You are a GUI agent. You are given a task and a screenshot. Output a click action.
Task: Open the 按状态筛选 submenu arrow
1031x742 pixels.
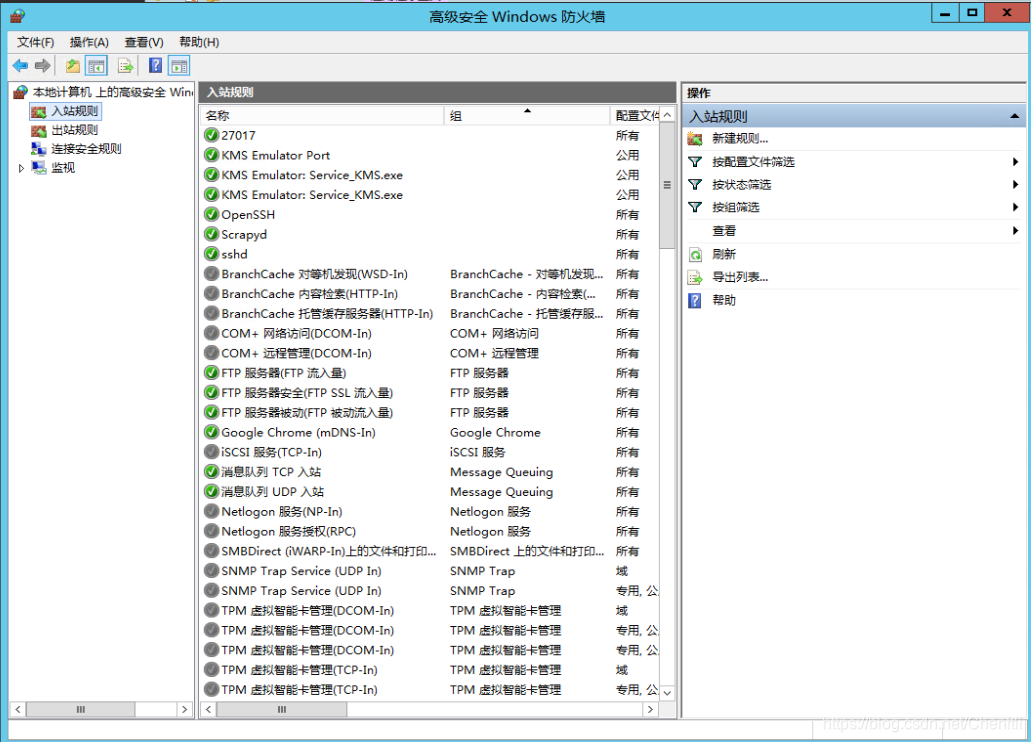click(x=1015, y=185)
